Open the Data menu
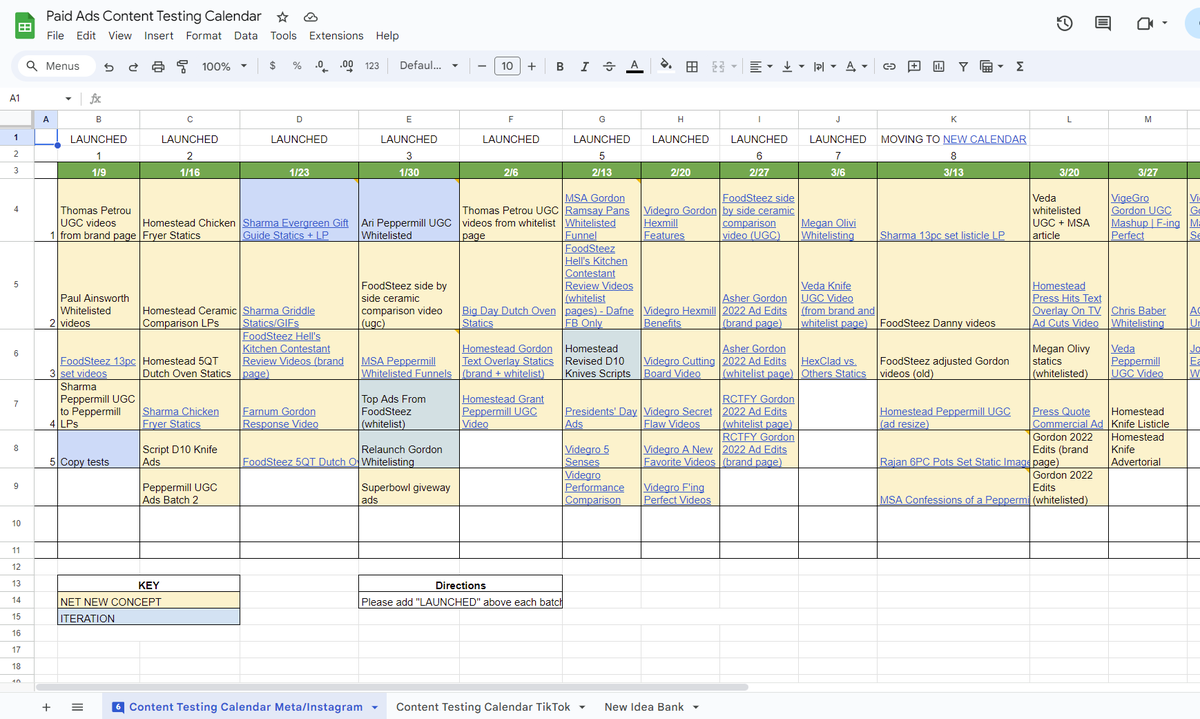Image resolution: width=1200 pixels, height=719 pixels. [246, 35]
